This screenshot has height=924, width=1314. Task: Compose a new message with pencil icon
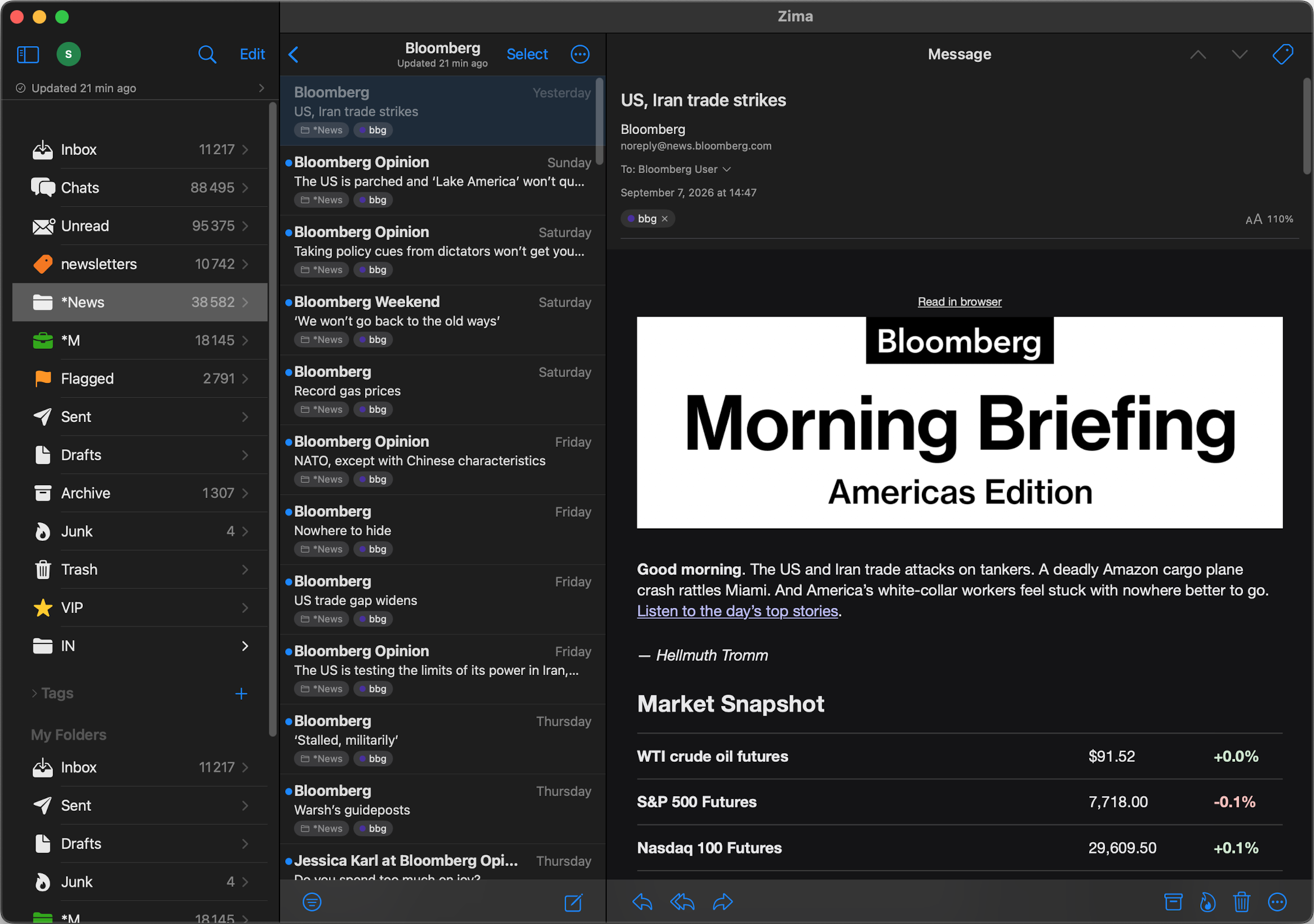coord(573,902)
